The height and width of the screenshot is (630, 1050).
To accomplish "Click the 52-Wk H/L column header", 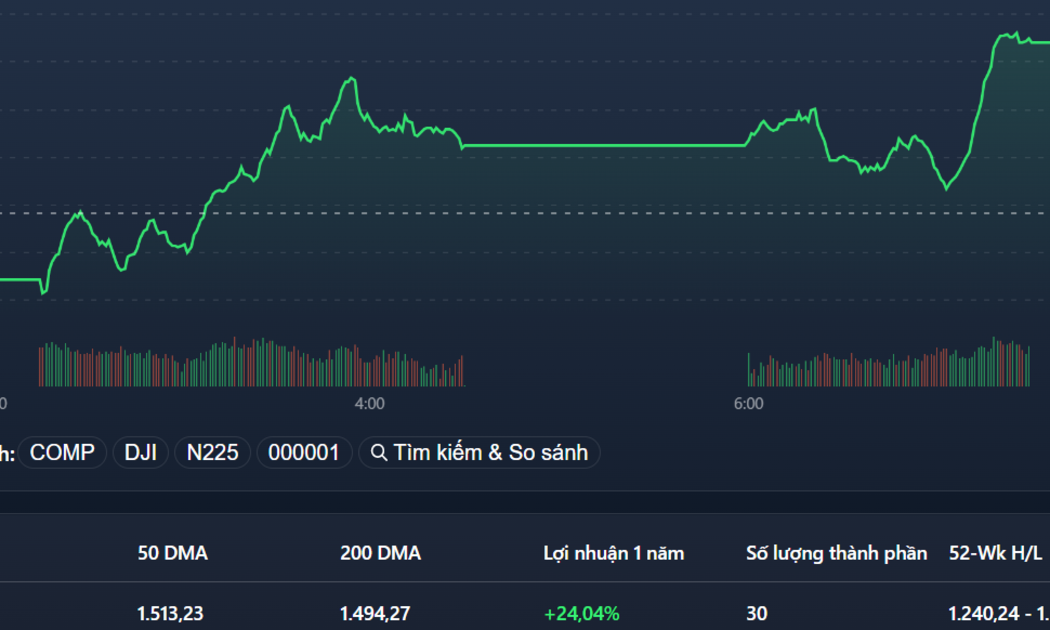I will (996, 553).
